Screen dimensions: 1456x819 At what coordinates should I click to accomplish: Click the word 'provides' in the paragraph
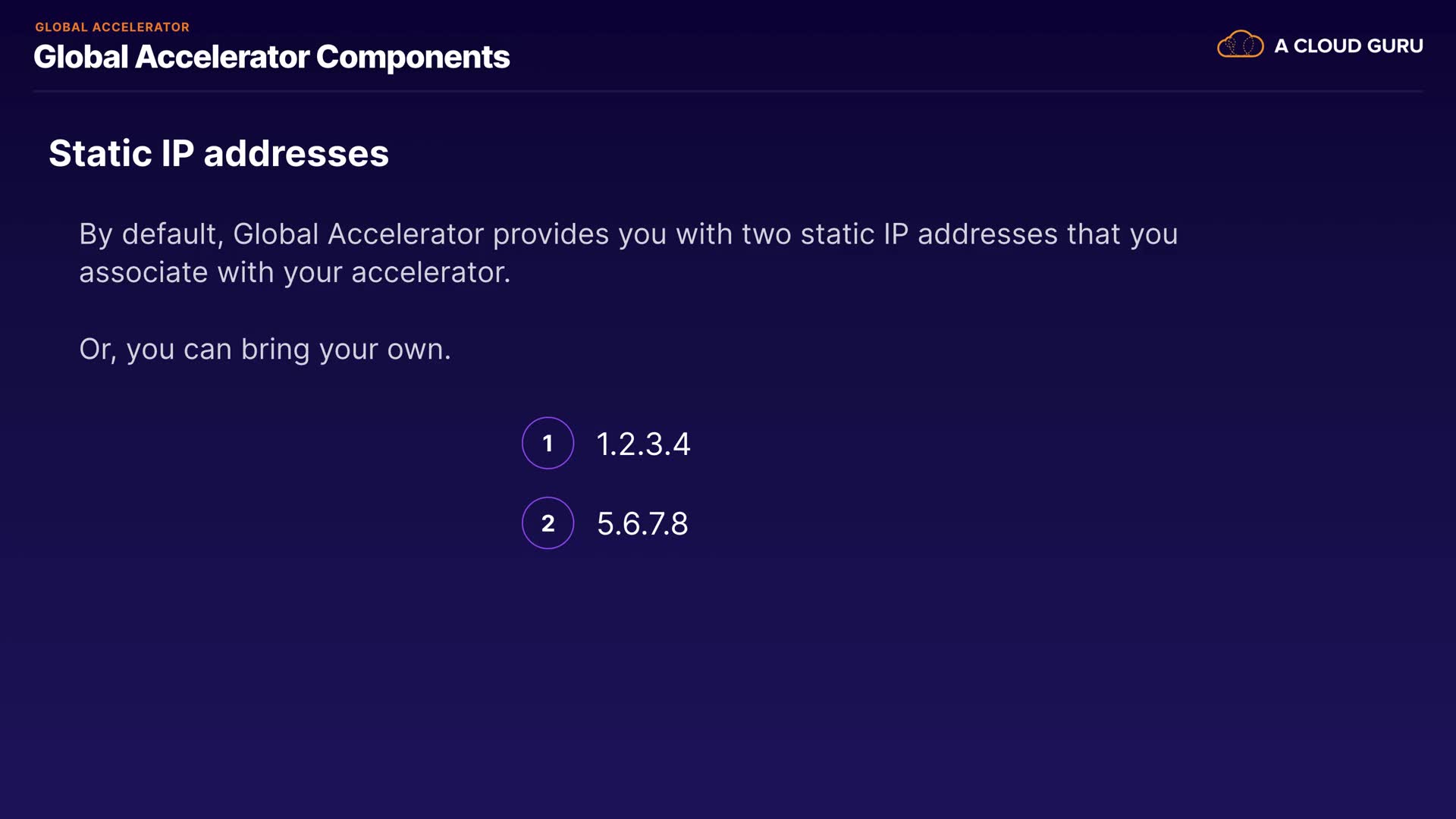[551, 234]
